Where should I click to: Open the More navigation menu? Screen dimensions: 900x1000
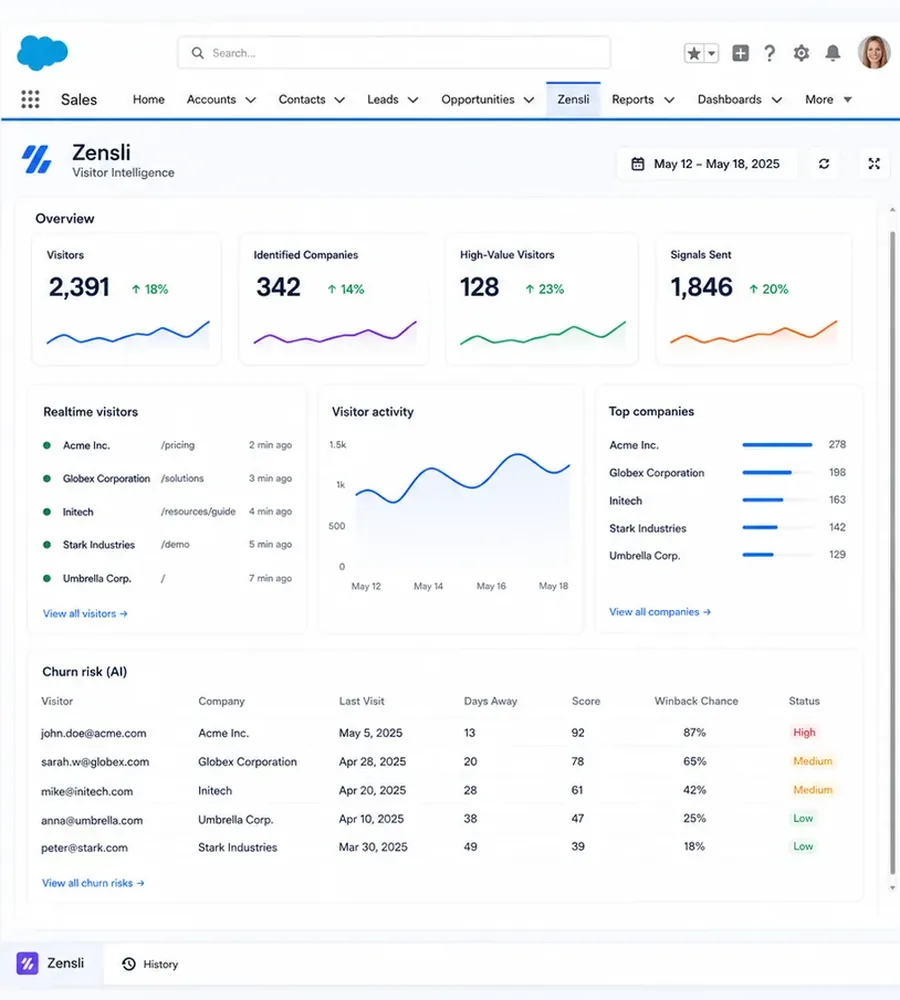pos(828,99)
